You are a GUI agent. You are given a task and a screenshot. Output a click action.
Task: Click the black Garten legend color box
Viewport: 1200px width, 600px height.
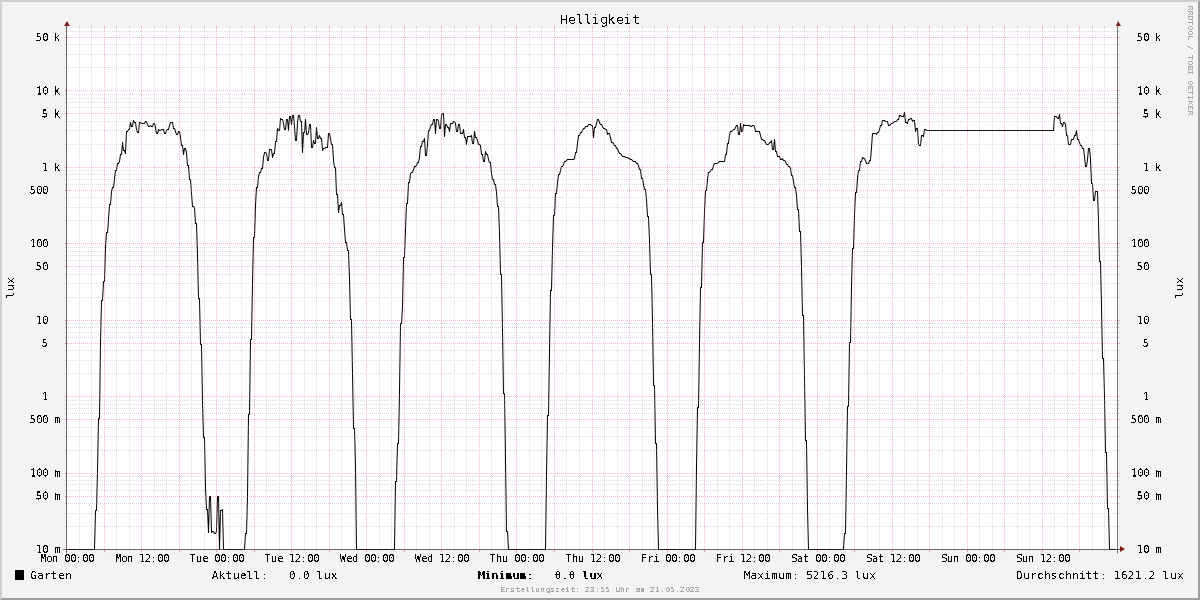pyautogui.click(x=20, y=576)
